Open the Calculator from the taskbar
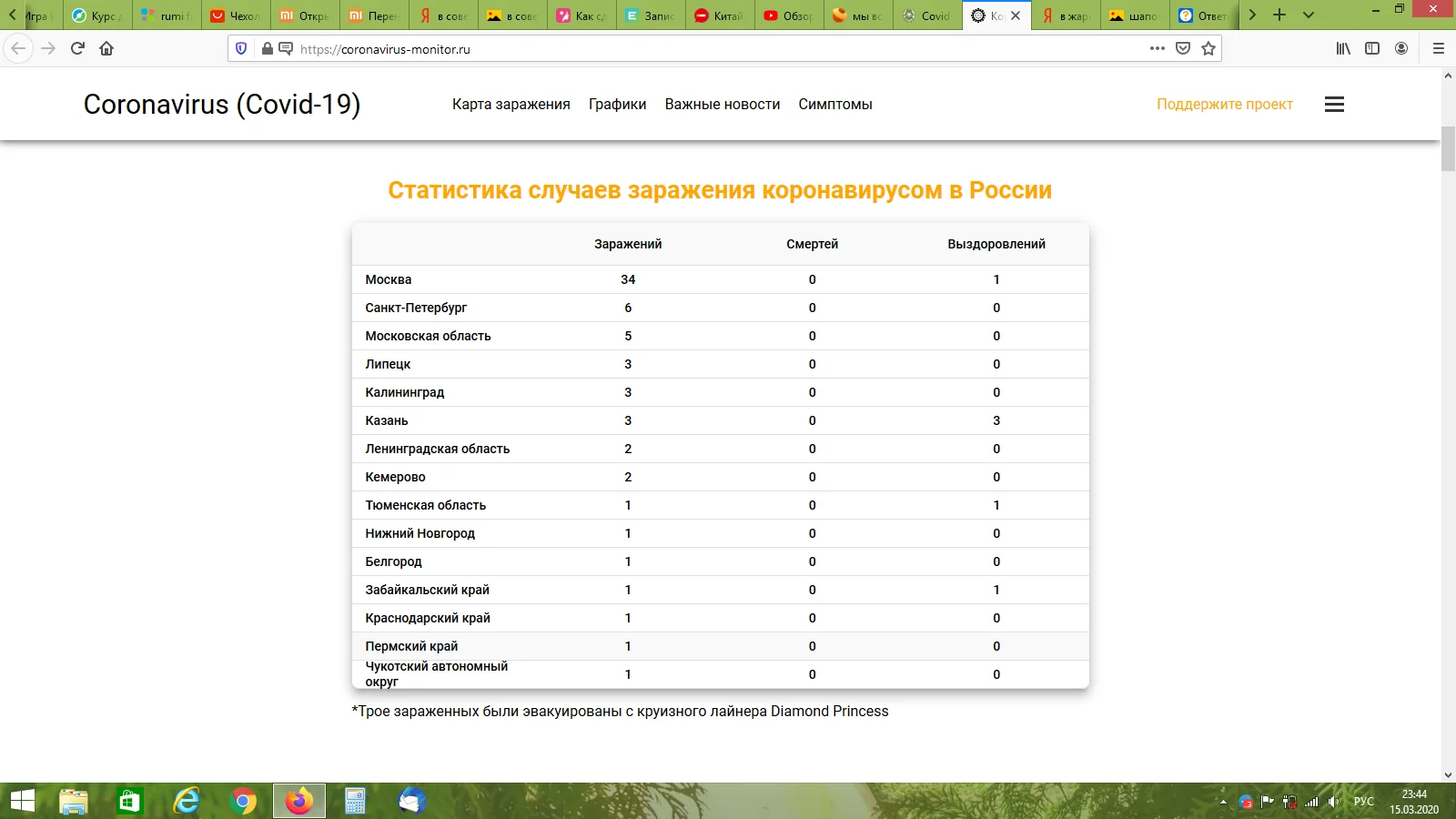1456x819 pixels. click(x=355, y=802)
